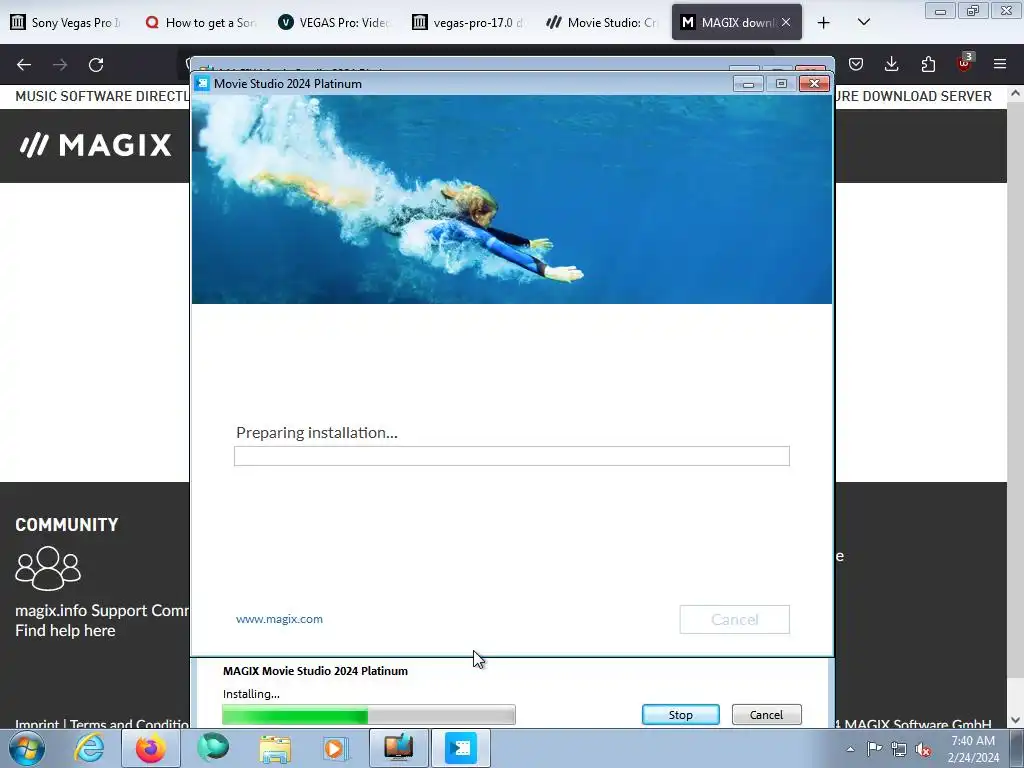The image size is (1024, 768).
Task: Click MUSIC SOFTWARE DIRECTLY header text
Action: click(102, 96)
